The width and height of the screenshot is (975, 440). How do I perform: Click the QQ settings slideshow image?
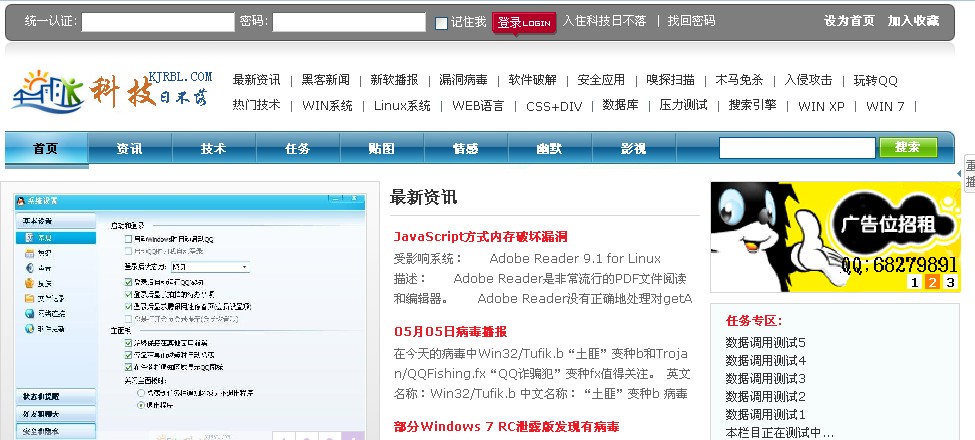(x=190, y=316)
